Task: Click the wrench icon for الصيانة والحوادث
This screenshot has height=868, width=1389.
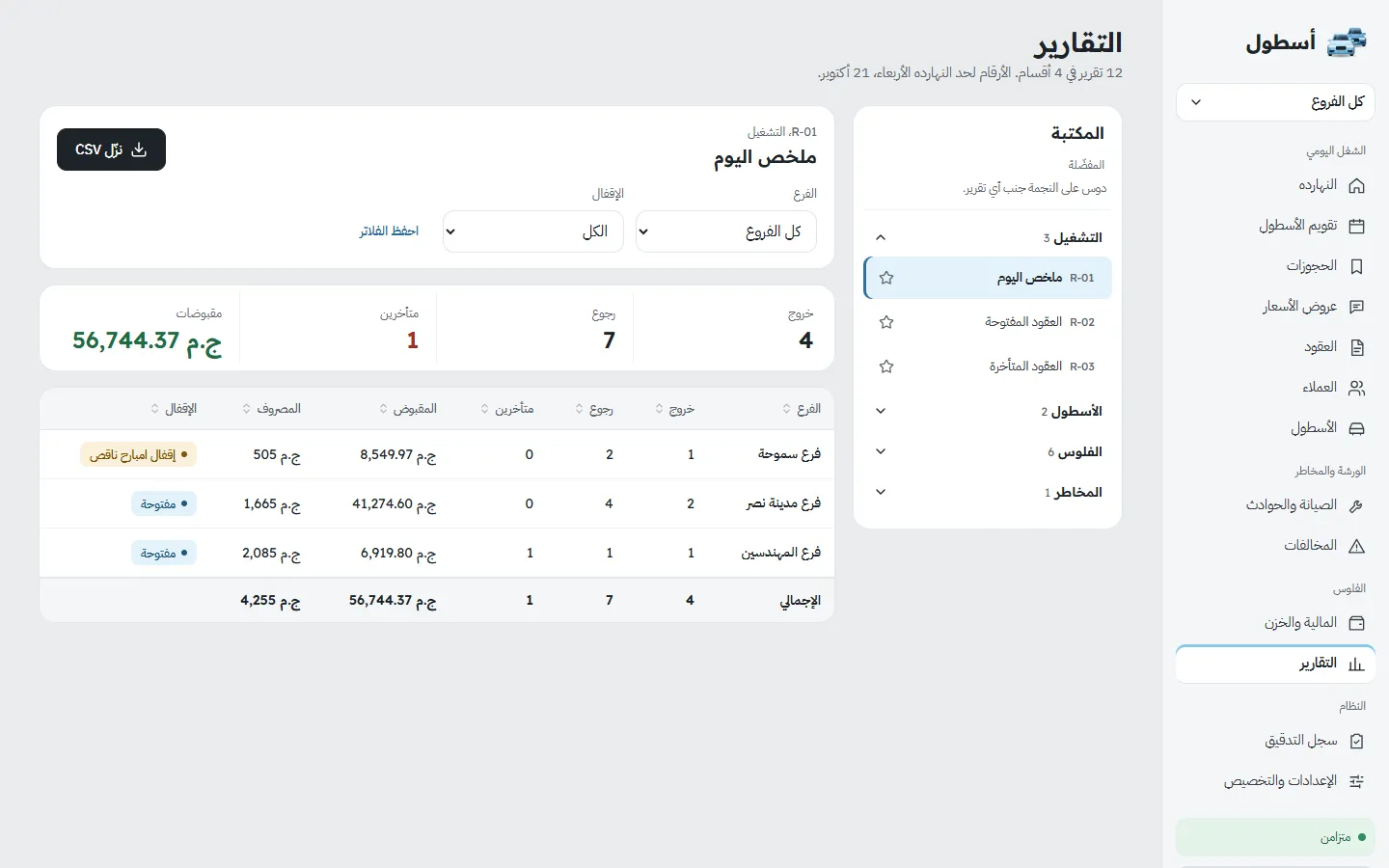Action: (1356, 505)
